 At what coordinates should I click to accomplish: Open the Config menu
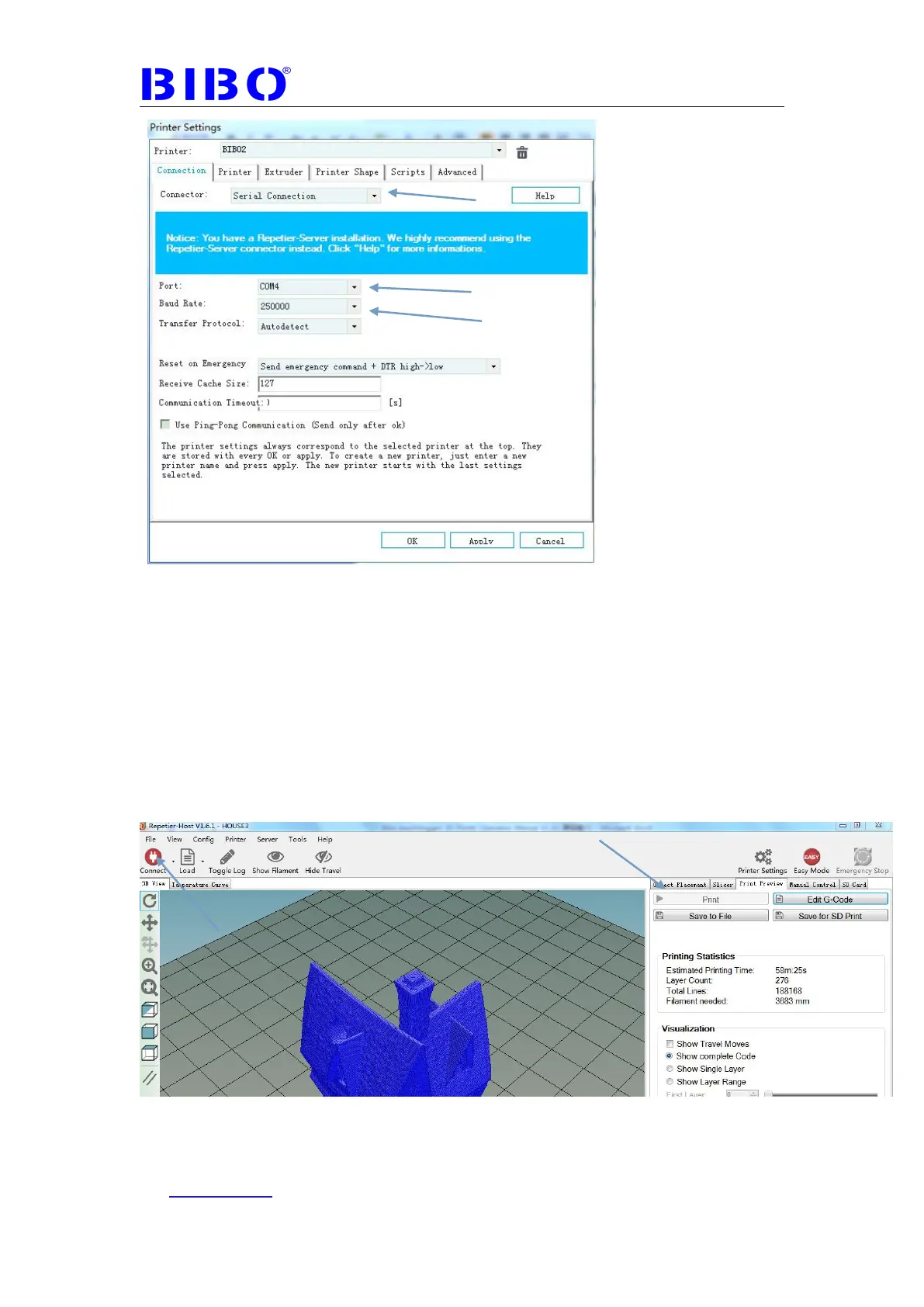(x=203, y=839)
